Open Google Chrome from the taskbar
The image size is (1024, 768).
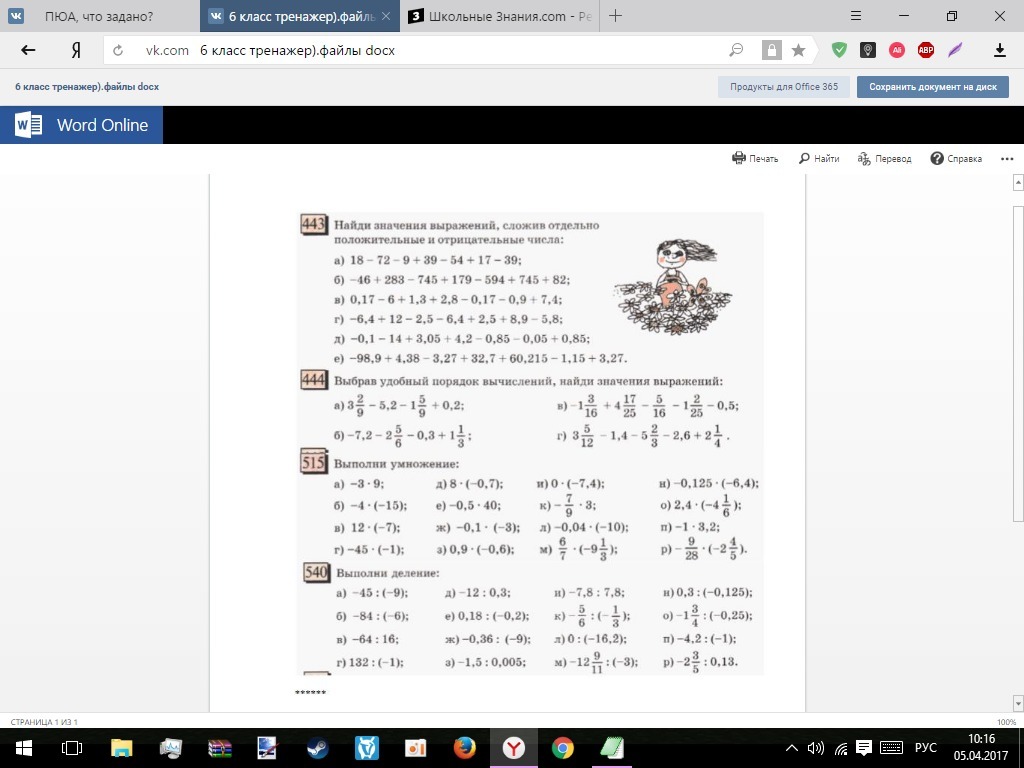coord(562,748)
